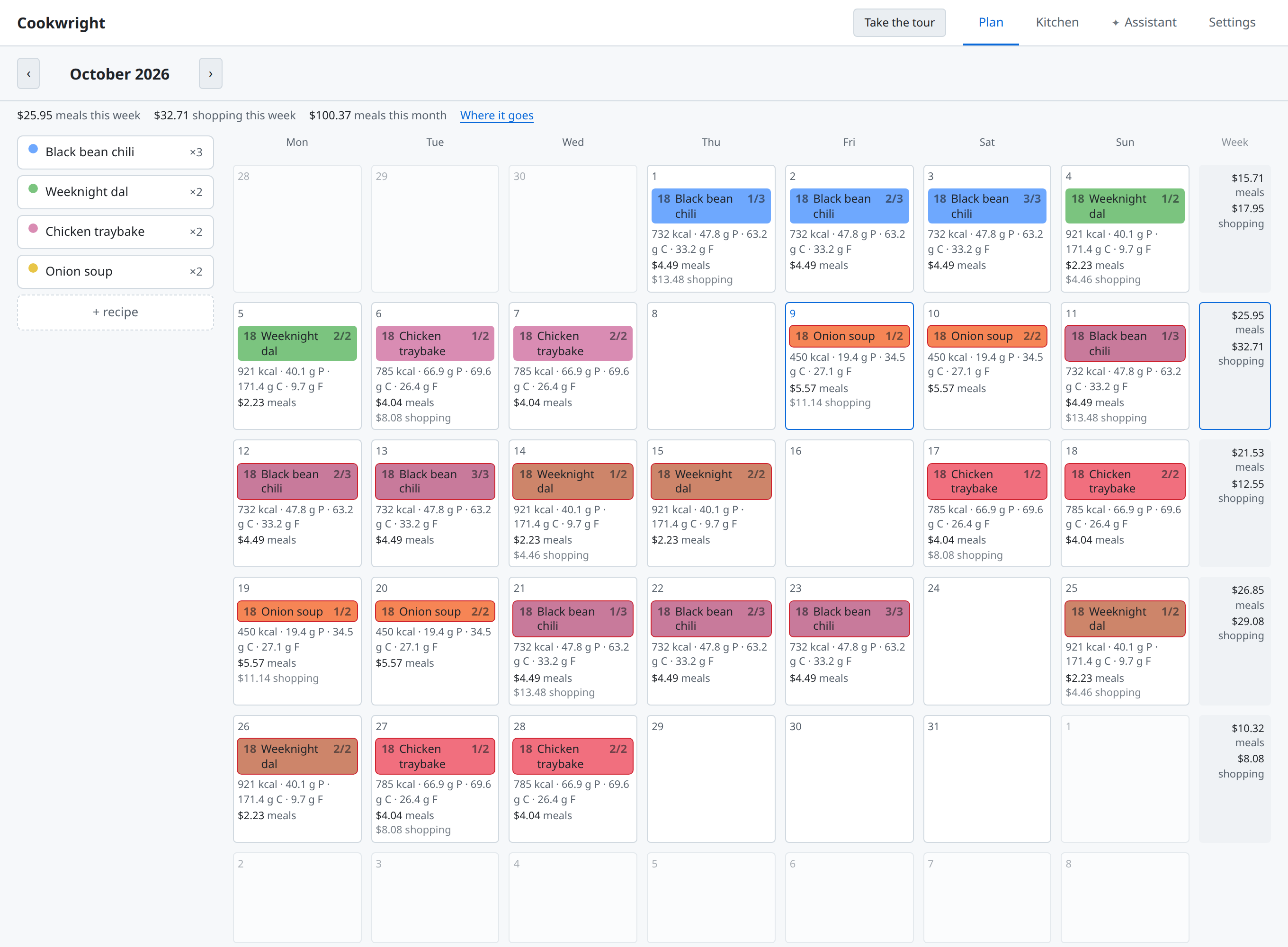Viewport: 1288px width, 947px height.
Task: Click the $25.95 meals week summary
Action: (x=1234, y=366)
